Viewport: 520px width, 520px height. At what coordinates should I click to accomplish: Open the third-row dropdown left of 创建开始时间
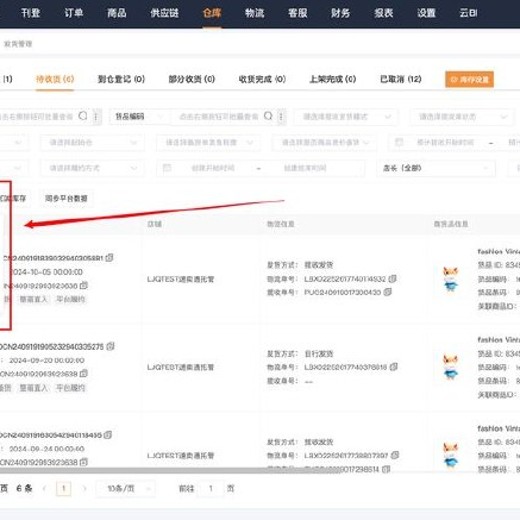[x=93, y=168]
